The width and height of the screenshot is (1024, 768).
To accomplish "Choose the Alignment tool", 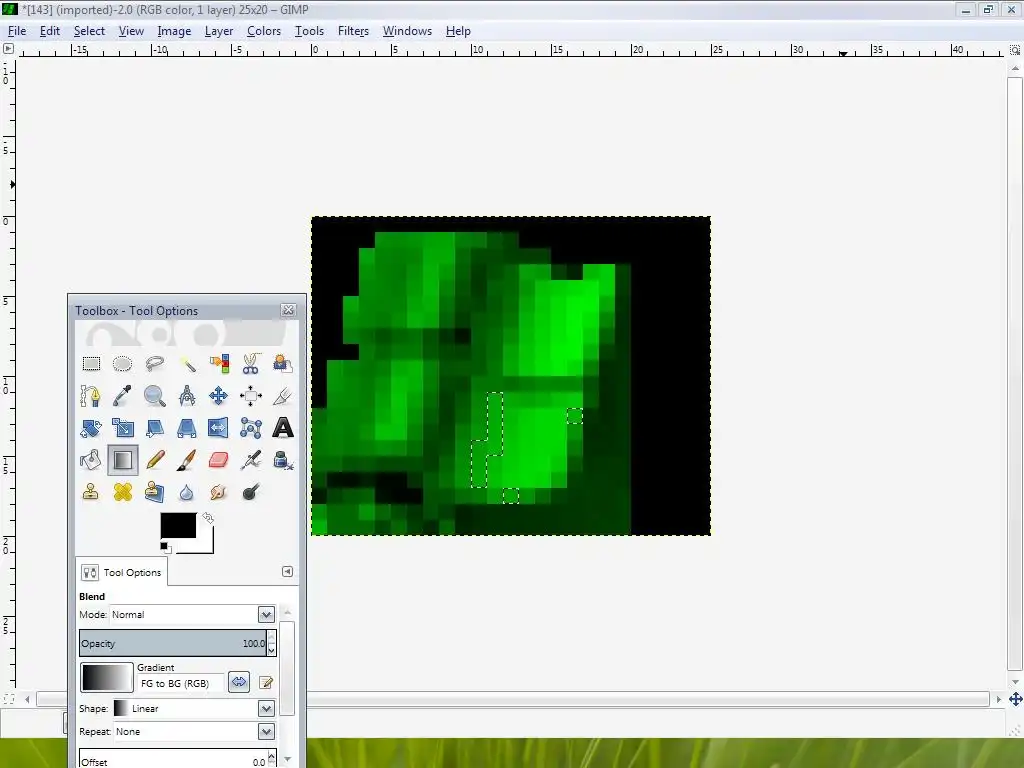I will pos(251,396).
